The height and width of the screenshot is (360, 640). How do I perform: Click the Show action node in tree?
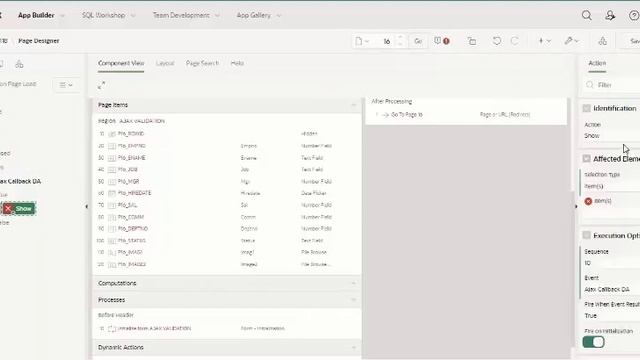tap(19, 209)
